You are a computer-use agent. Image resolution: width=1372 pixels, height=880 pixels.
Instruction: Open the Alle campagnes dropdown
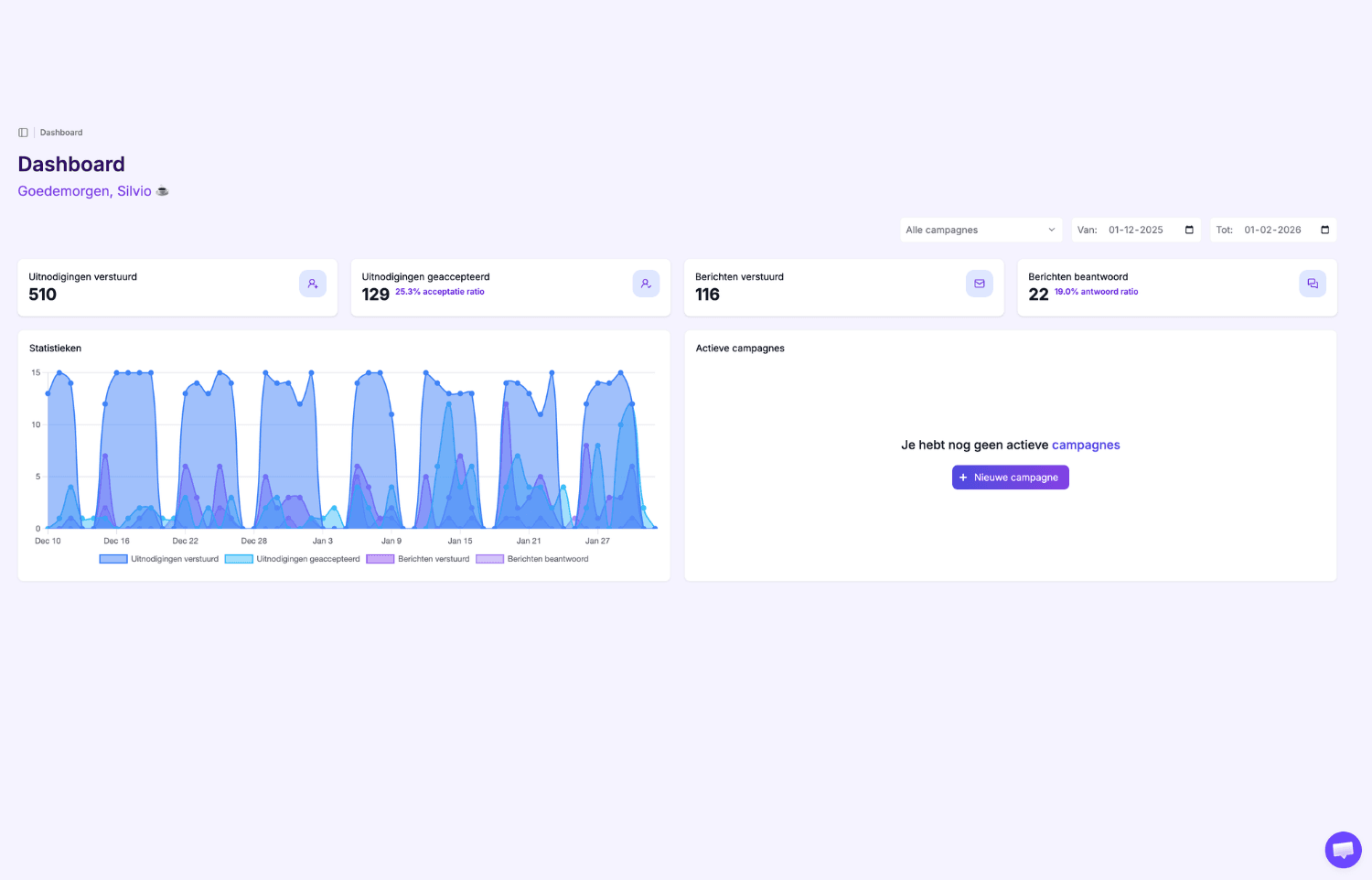click(x=981, y=230)
